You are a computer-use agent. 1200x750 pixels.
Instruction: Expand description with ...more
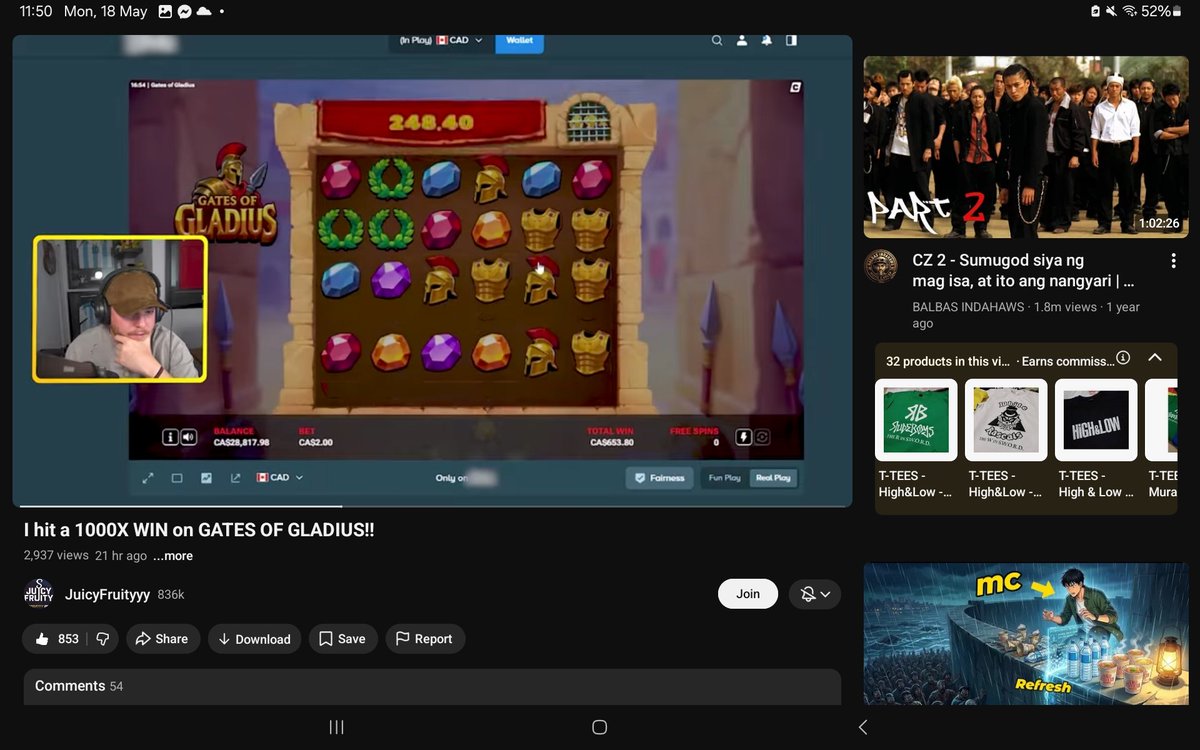[173, 556]
